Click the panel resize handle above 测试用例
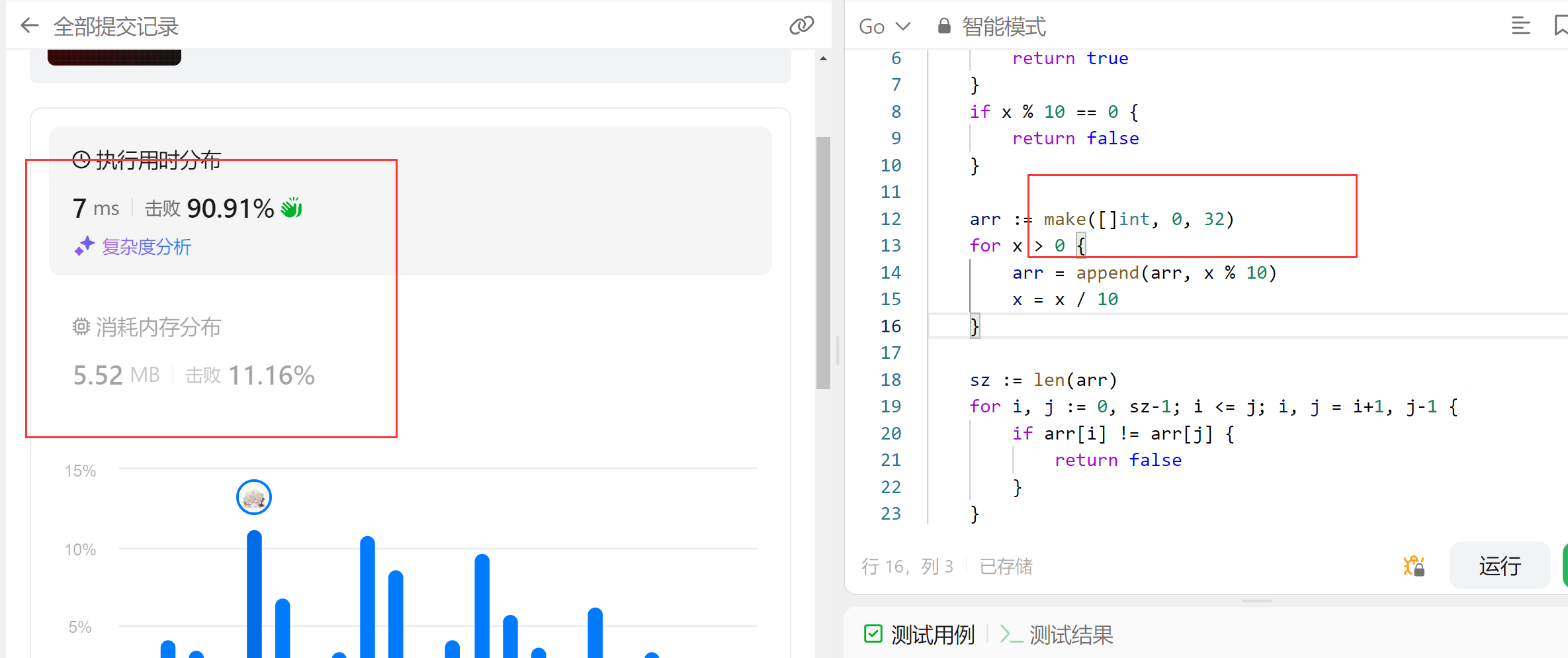Viewport: 1568px width, 658px height. coord(1256,601)
